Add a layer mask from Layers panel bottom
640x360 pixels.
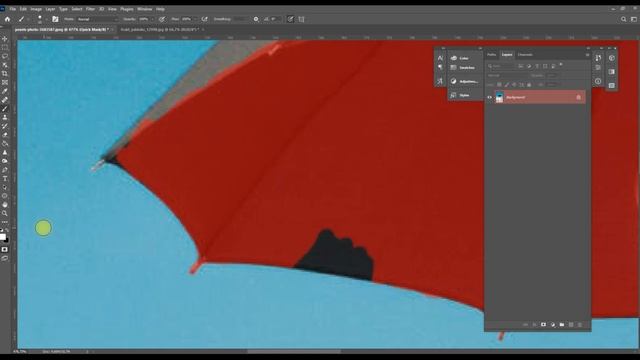tap(543, 324)
